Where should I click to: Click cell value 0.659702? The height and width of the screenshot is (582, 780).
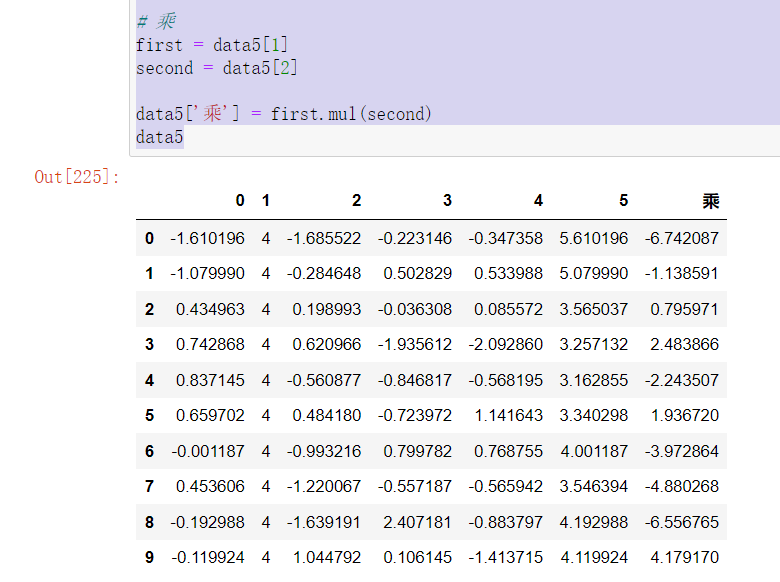click(210, 415)
